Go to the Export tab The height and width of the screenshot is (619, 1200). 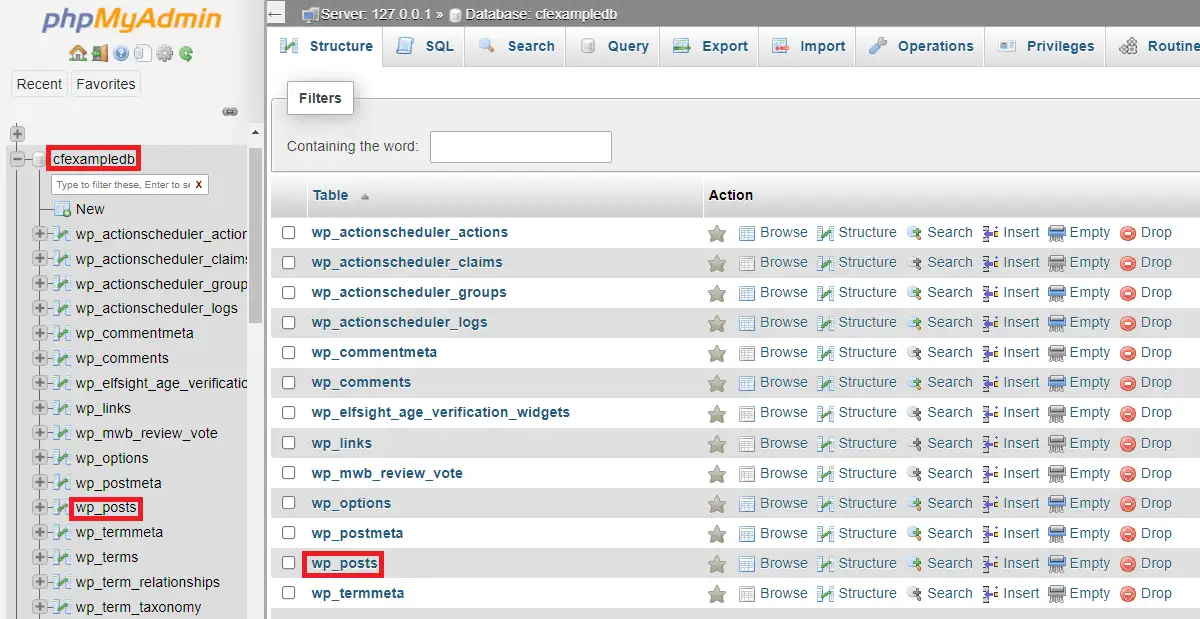(709, 46)
